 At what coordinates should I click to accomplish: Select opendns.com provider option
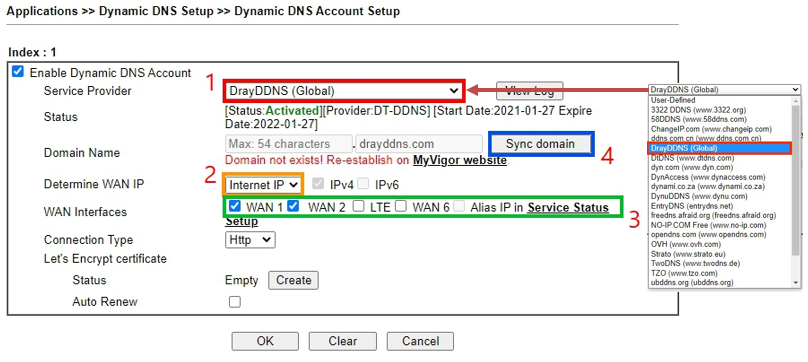click(x=710, y=235)
